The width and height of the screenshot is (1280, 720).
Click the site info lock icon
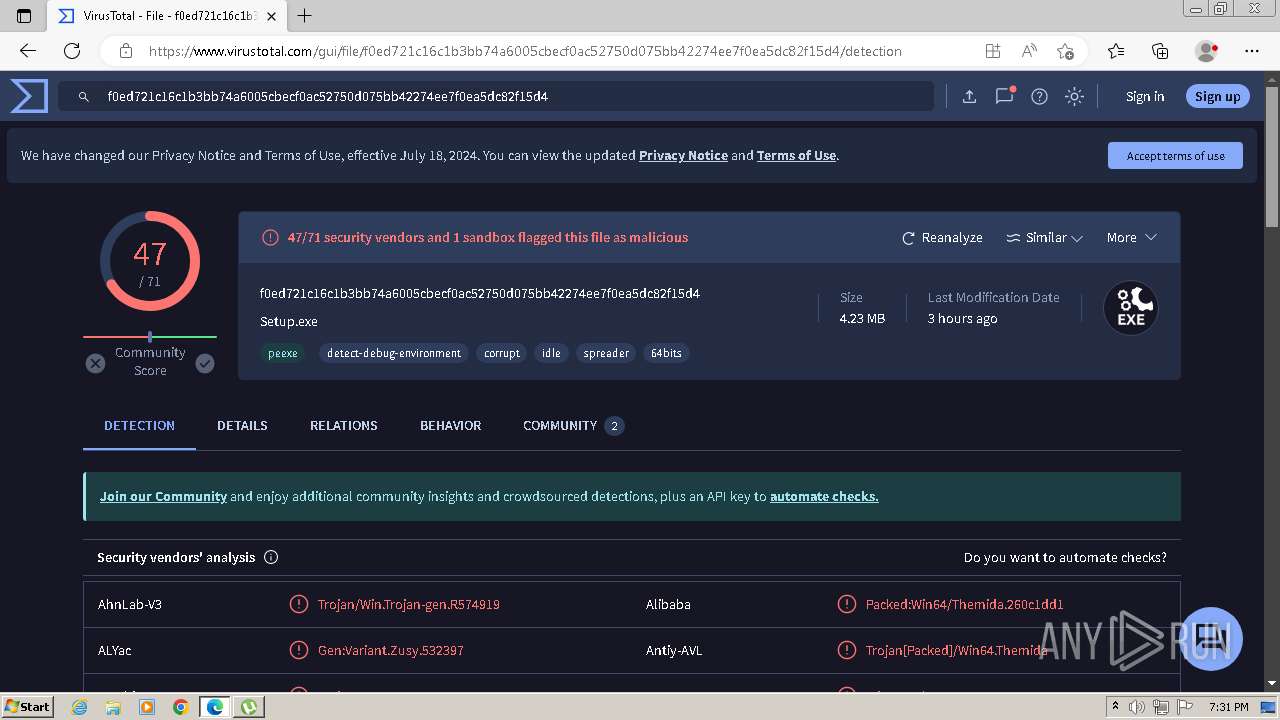[125, 51]
